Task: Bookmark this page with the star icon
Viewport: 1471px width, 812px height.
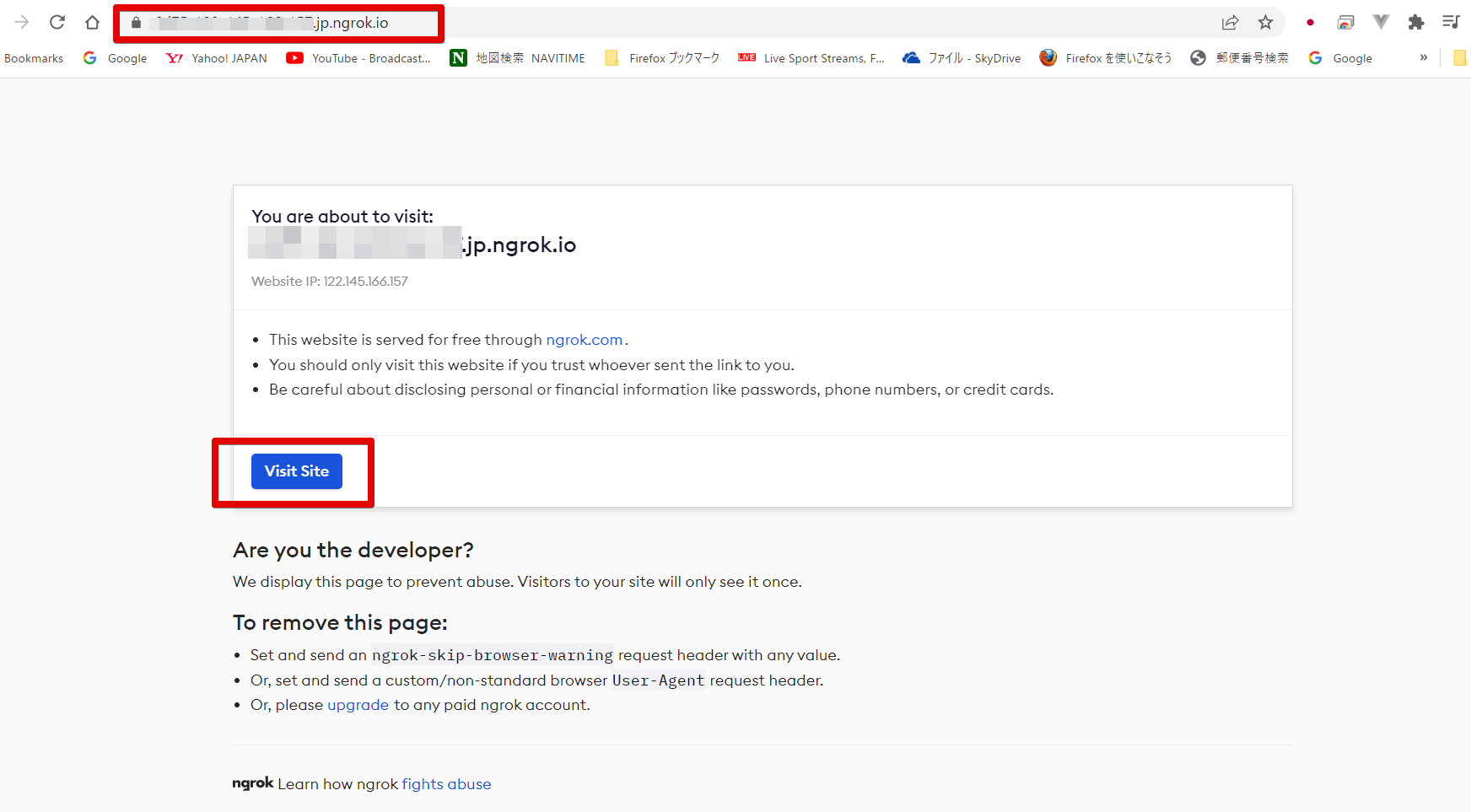Action: (x=1265, y=23)
